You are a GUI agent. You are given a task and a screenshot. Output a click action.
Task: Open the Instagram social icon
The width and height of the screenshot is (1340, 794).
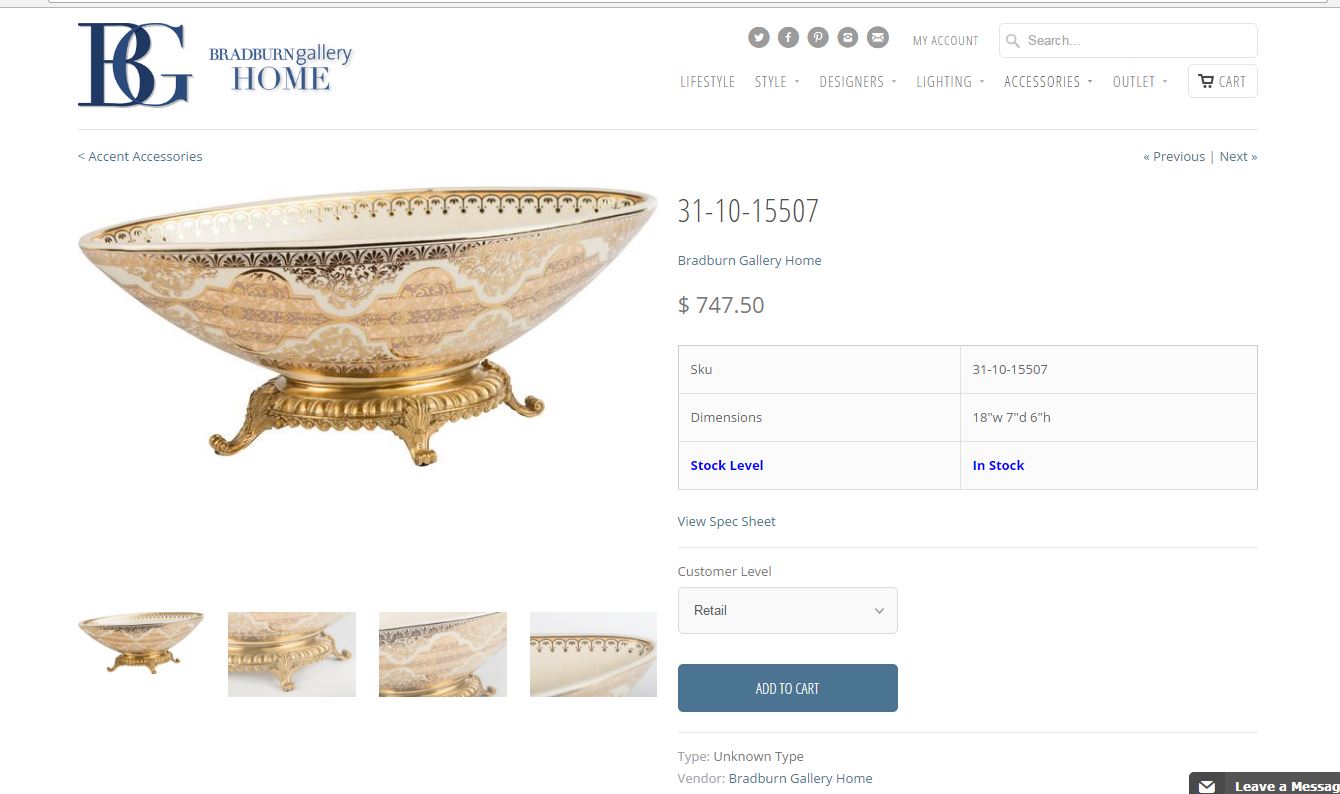[848, 38]
